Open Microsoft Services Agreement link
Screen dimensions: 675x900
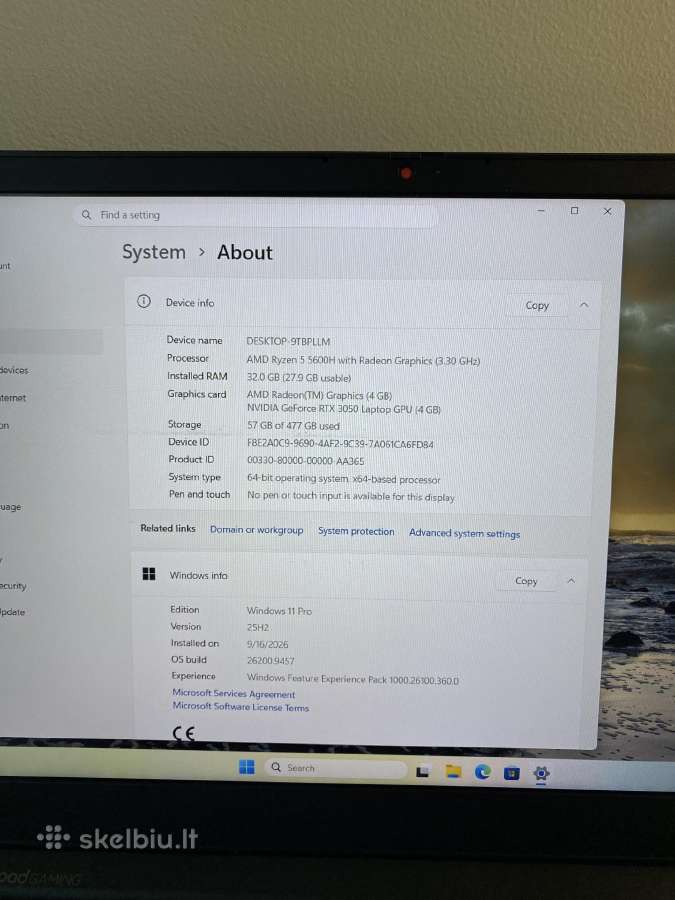(x=234, y=693)
